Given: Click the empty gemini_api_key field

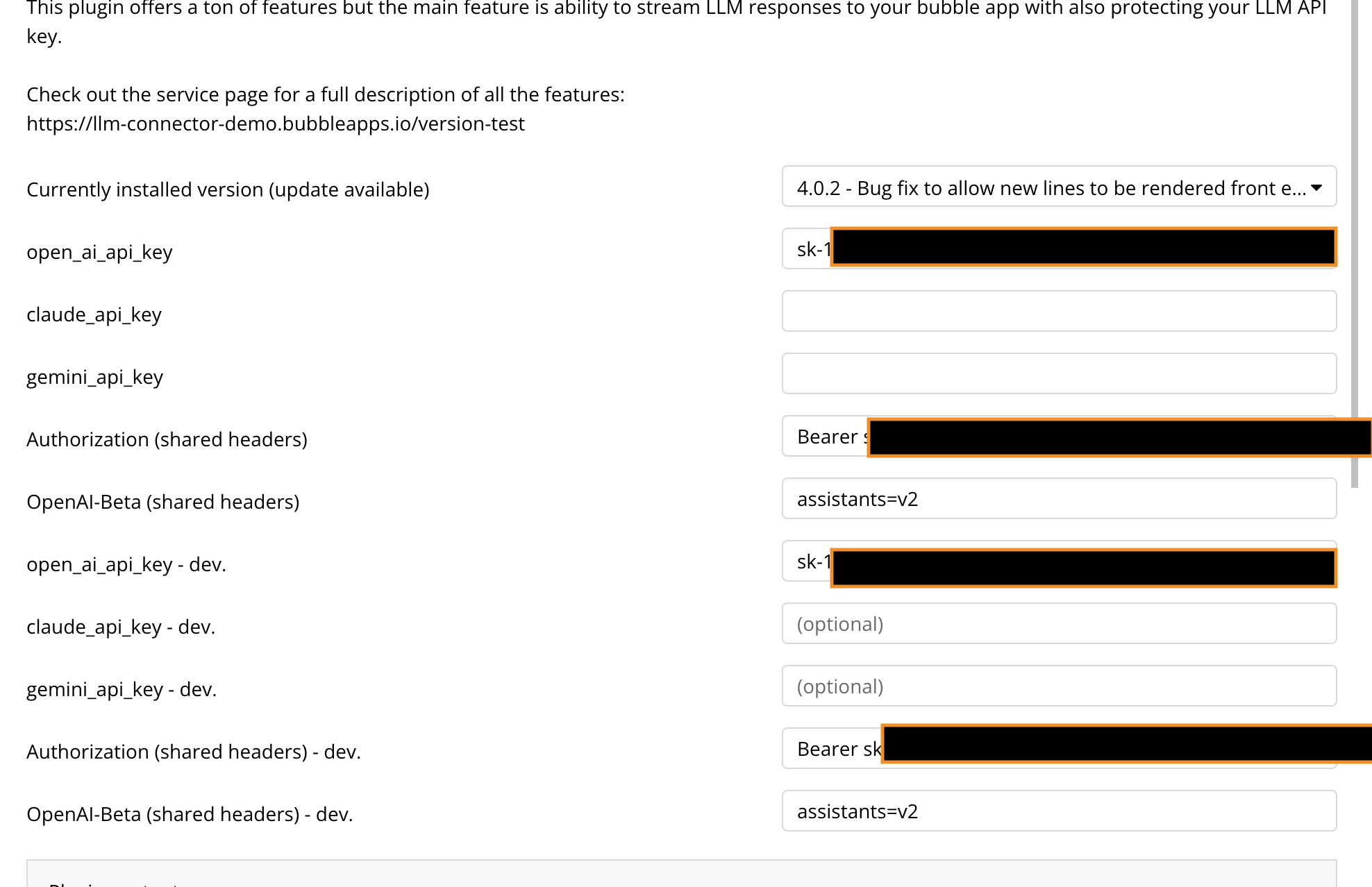Looking at the screenshot, I should click(x=1059, y=373).
